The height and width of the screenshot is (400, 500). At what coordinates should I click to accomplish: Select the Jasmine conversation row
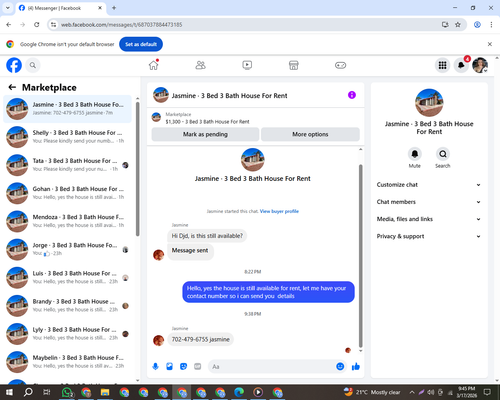click(67, 109)
